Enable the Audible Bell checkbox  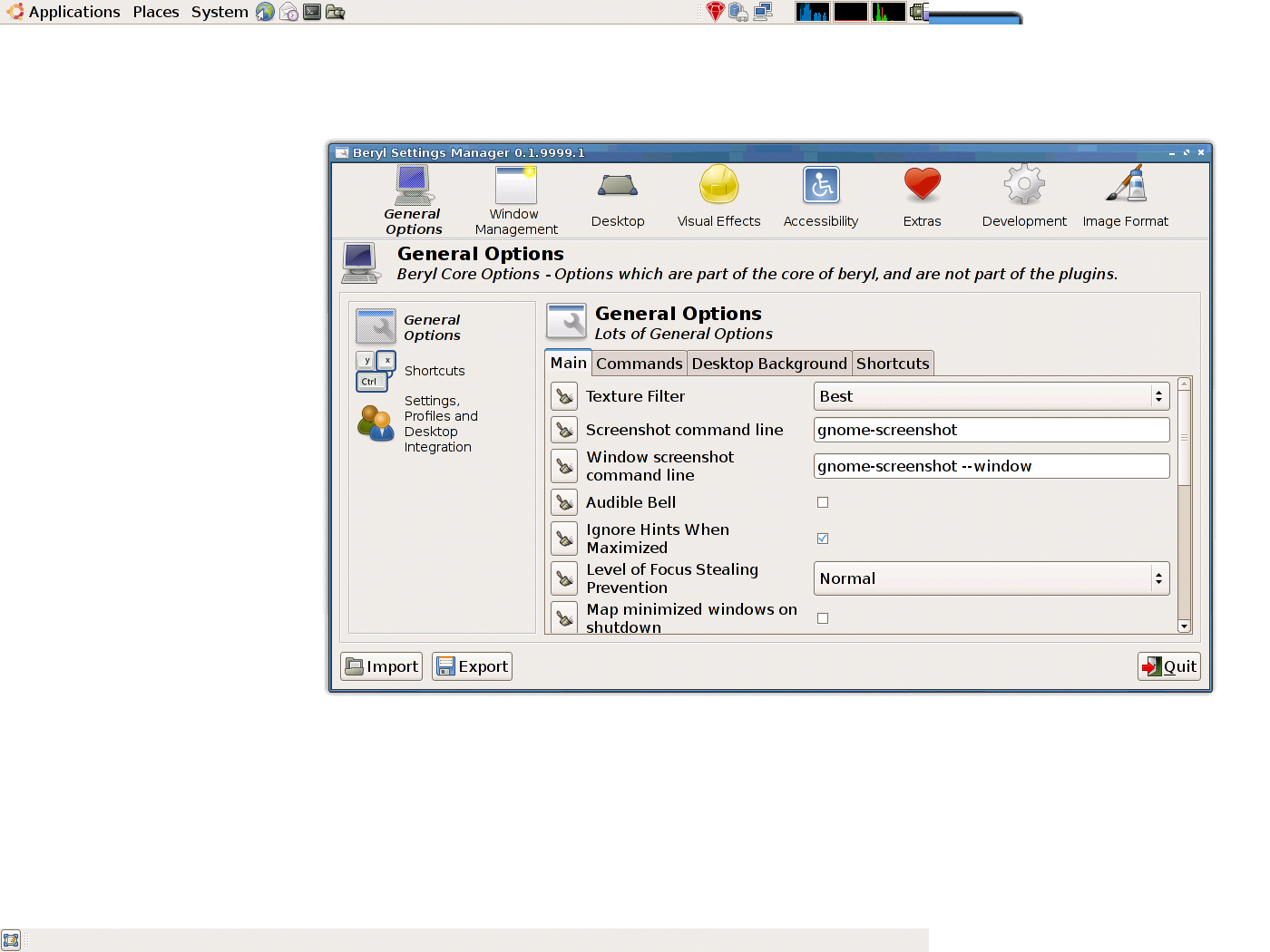pos(823,502)
